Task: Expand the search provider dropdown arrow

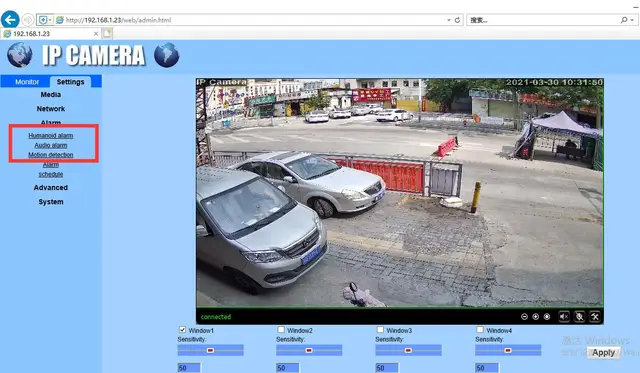Action: tap(632, 20)
